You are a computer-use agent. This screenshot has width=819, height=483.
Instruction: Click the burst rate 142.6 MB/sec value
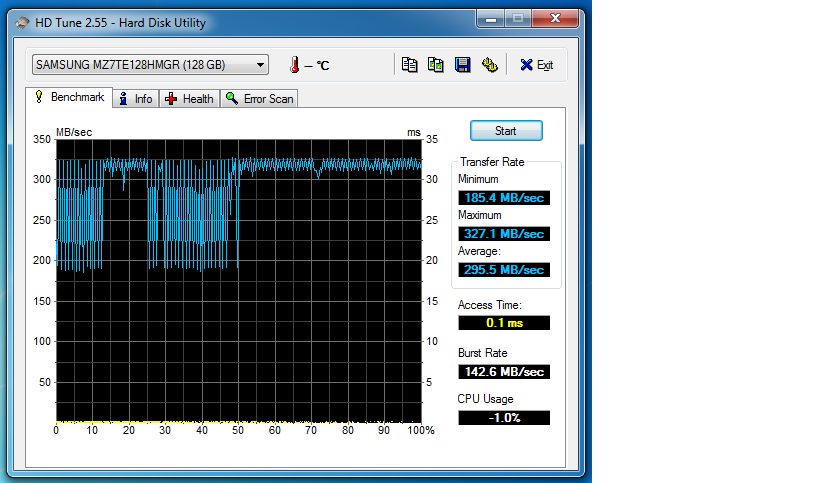pyautogui.click(x=504, y=372)
